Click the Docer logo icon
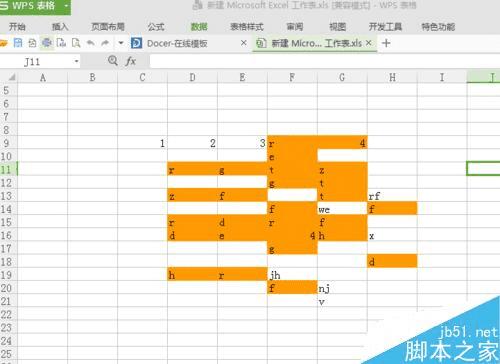This screenshot has height=364, width=500. pyautogui.click(x=137, y=43)
